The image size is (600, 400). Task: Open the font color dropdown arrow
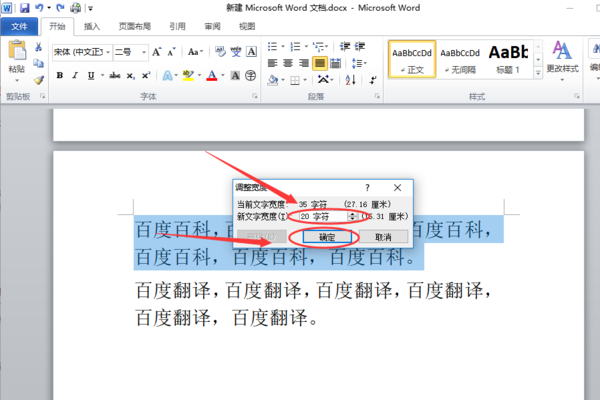pos(222,75)
